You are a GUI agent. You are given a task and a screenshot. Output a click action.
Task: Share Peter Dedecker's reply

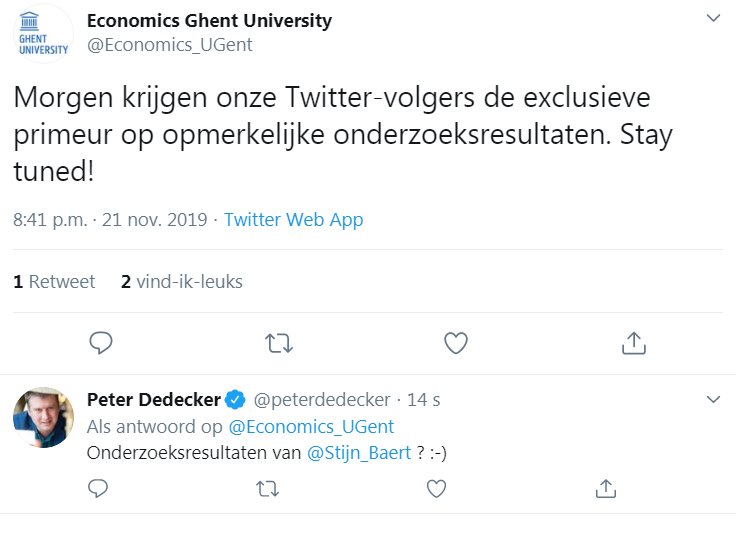click(x=605, y=488)
